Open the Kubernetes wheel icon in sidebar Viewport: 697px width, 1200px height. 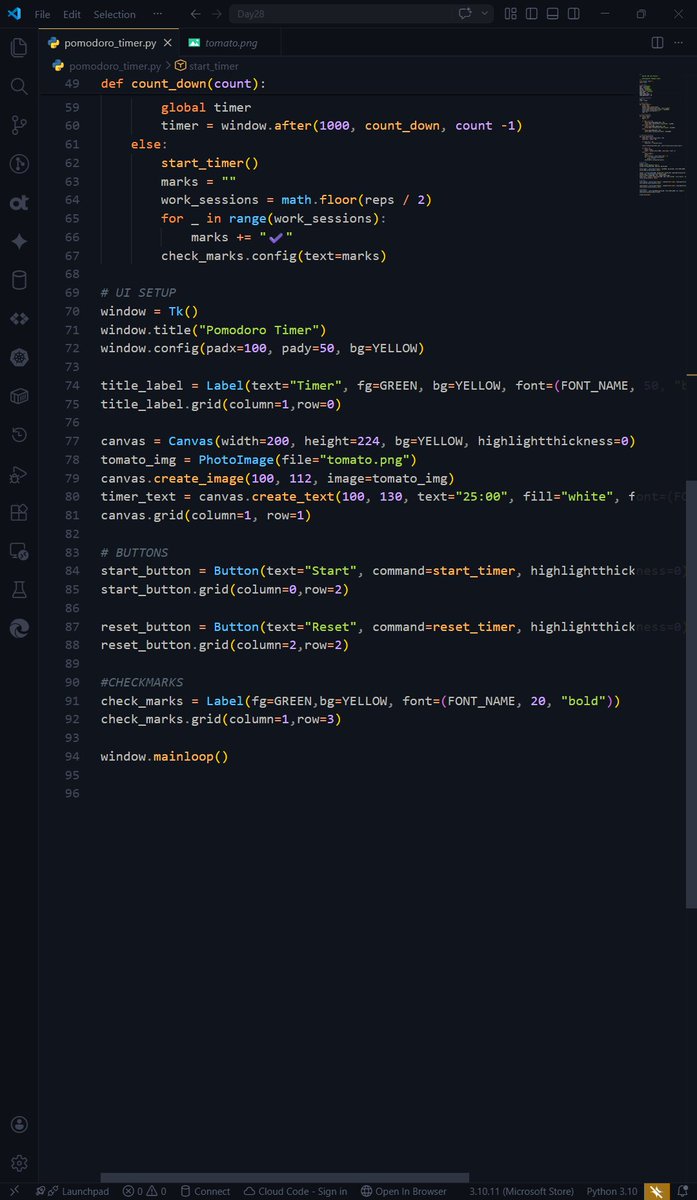coord(18,358)
